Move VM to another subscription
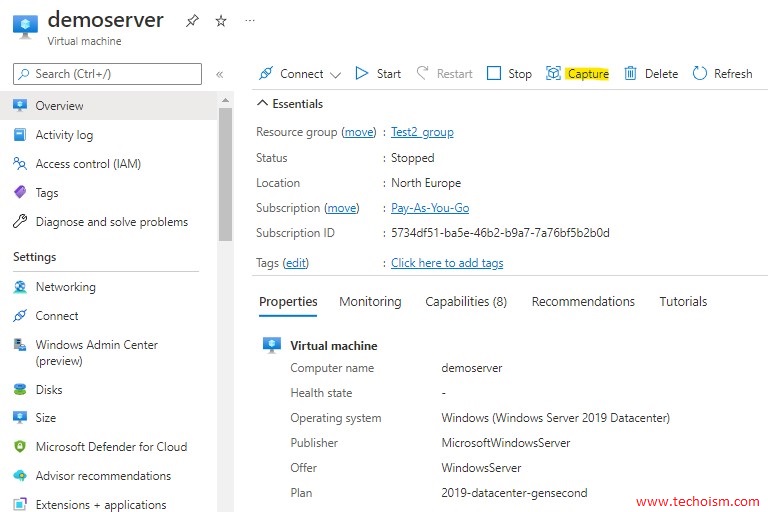 click(x=341, y=208)
